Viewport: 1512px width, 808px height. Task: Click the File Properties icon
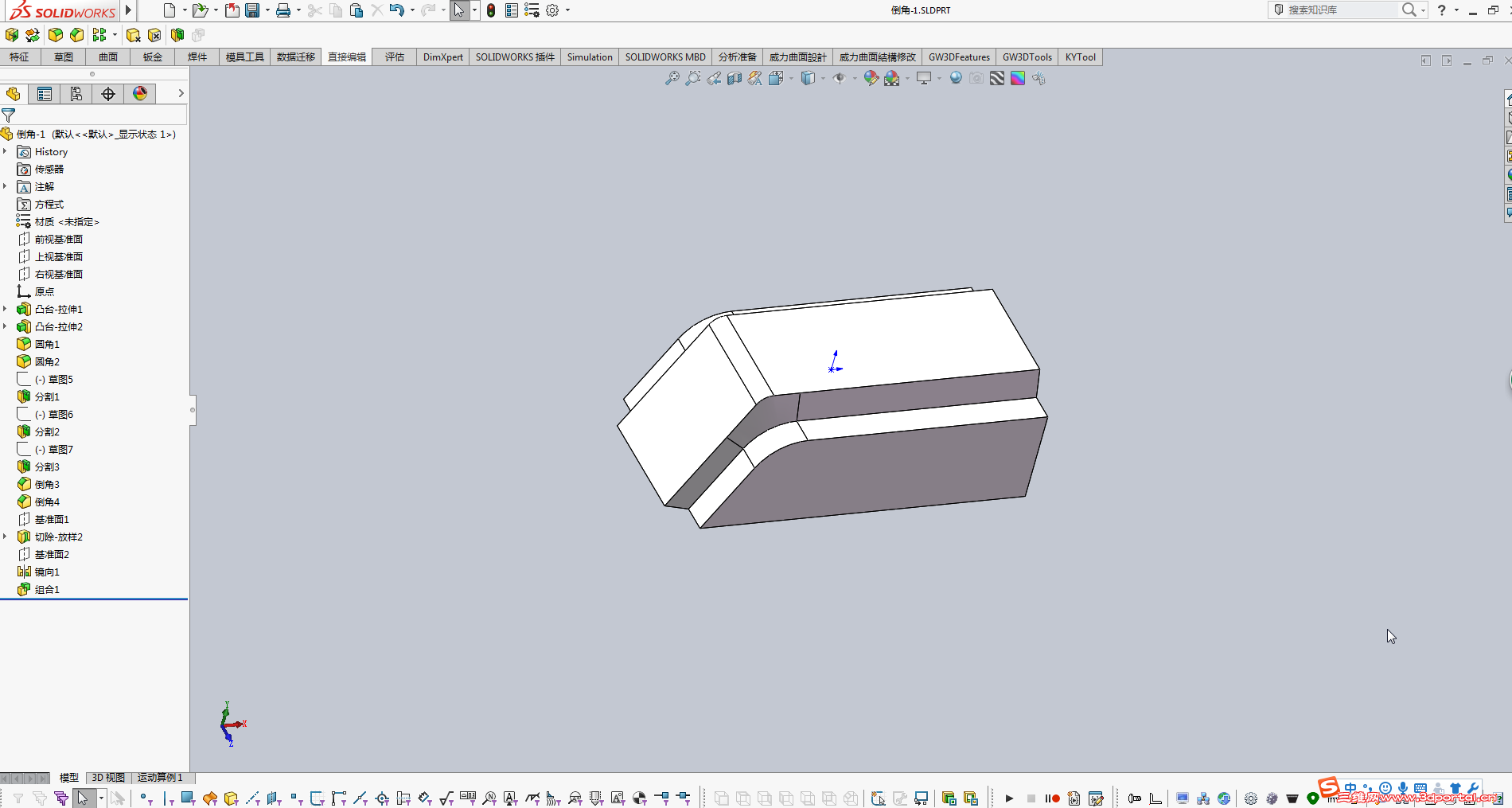pyautogui.click(x=512, y=10)
